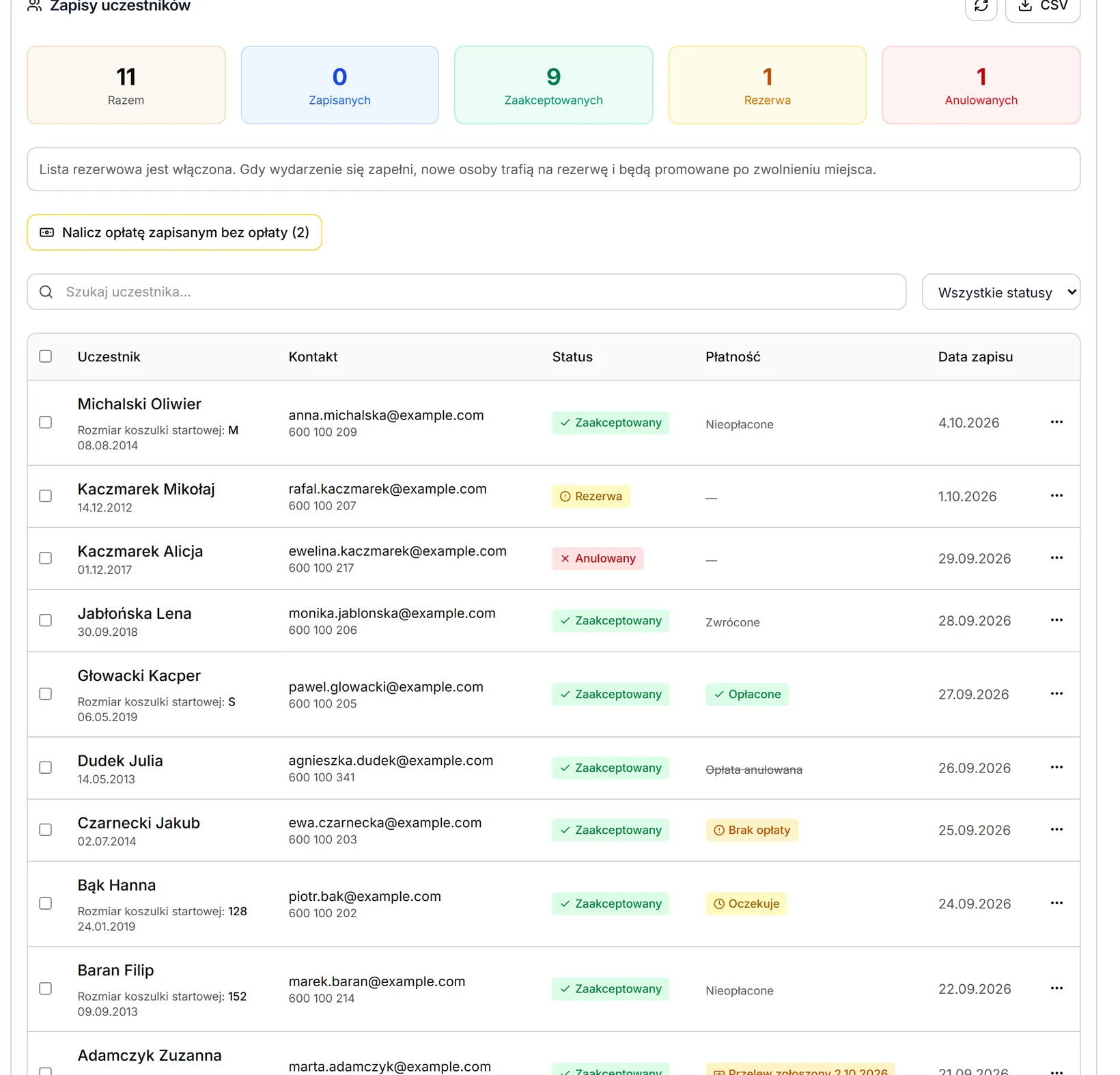
Task: Open row menu for Kaczmarek Mikołaj
Action: click(x=1056, y=496)
